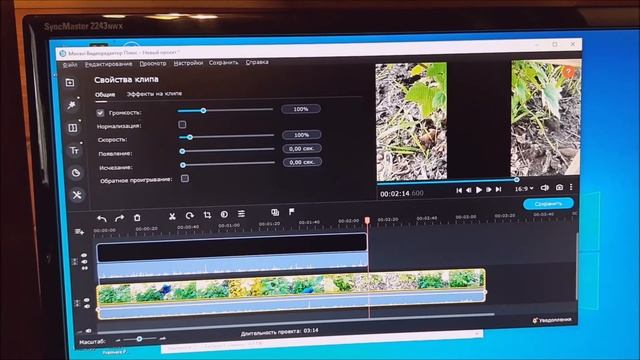
Task: Rotate the selected clip
Action: click(x=189, y=216)
